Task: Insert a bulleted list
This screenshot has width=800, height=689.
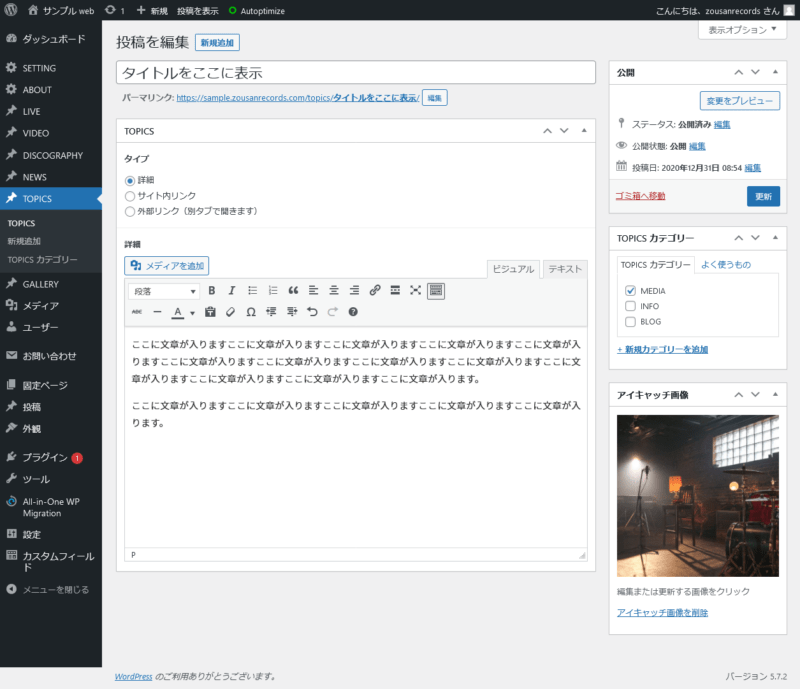Action: pyautogui.click(x=252, y=291)
